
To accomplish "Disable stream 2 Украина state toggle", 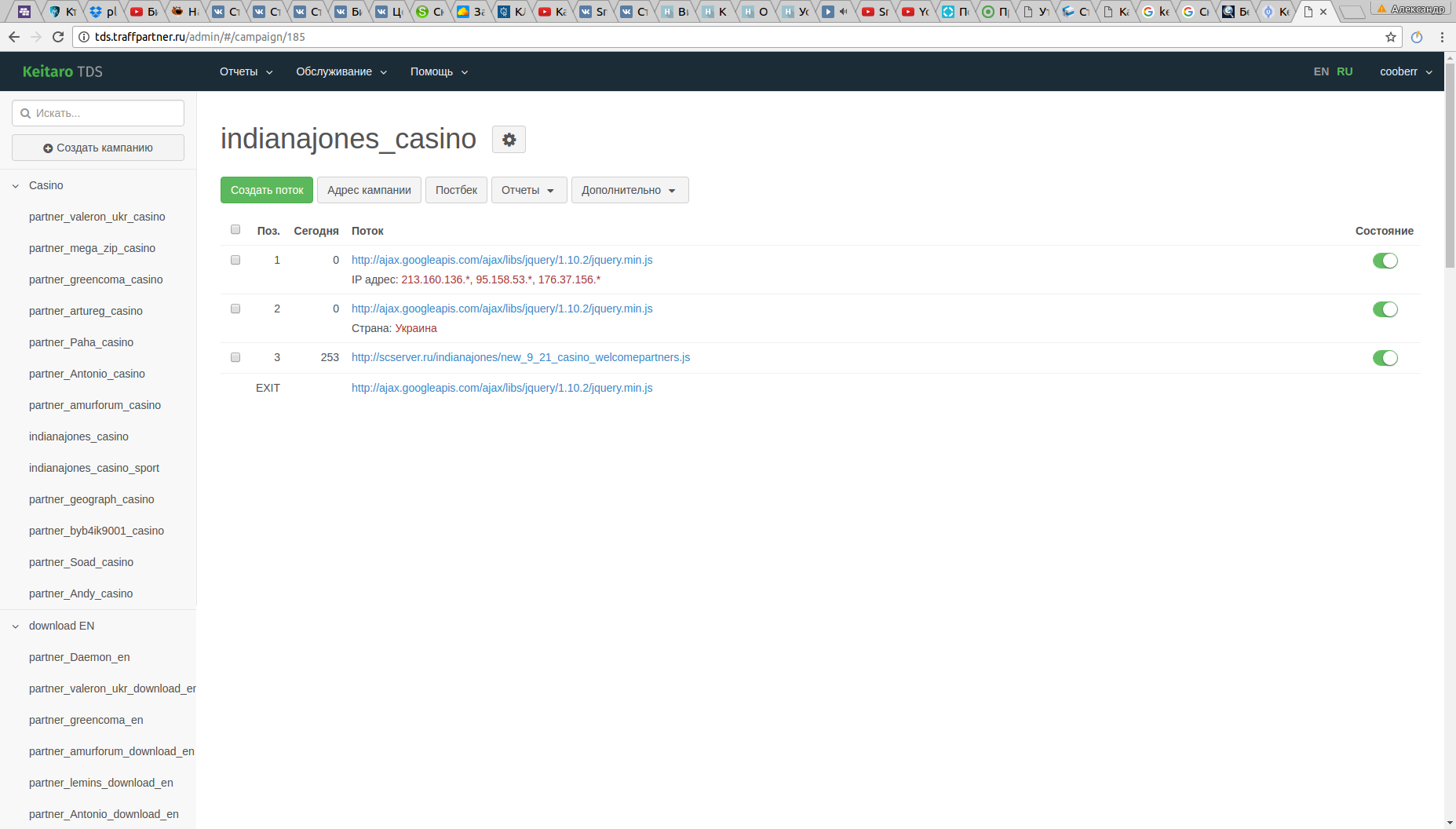I will coord(1385,309).
